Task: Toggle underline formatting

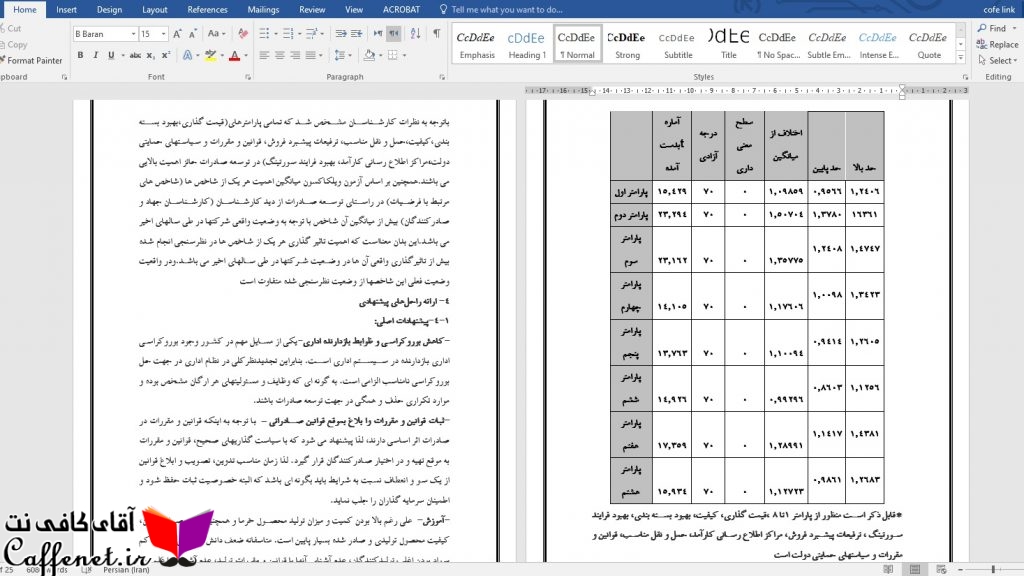Action: coord(111,56)
